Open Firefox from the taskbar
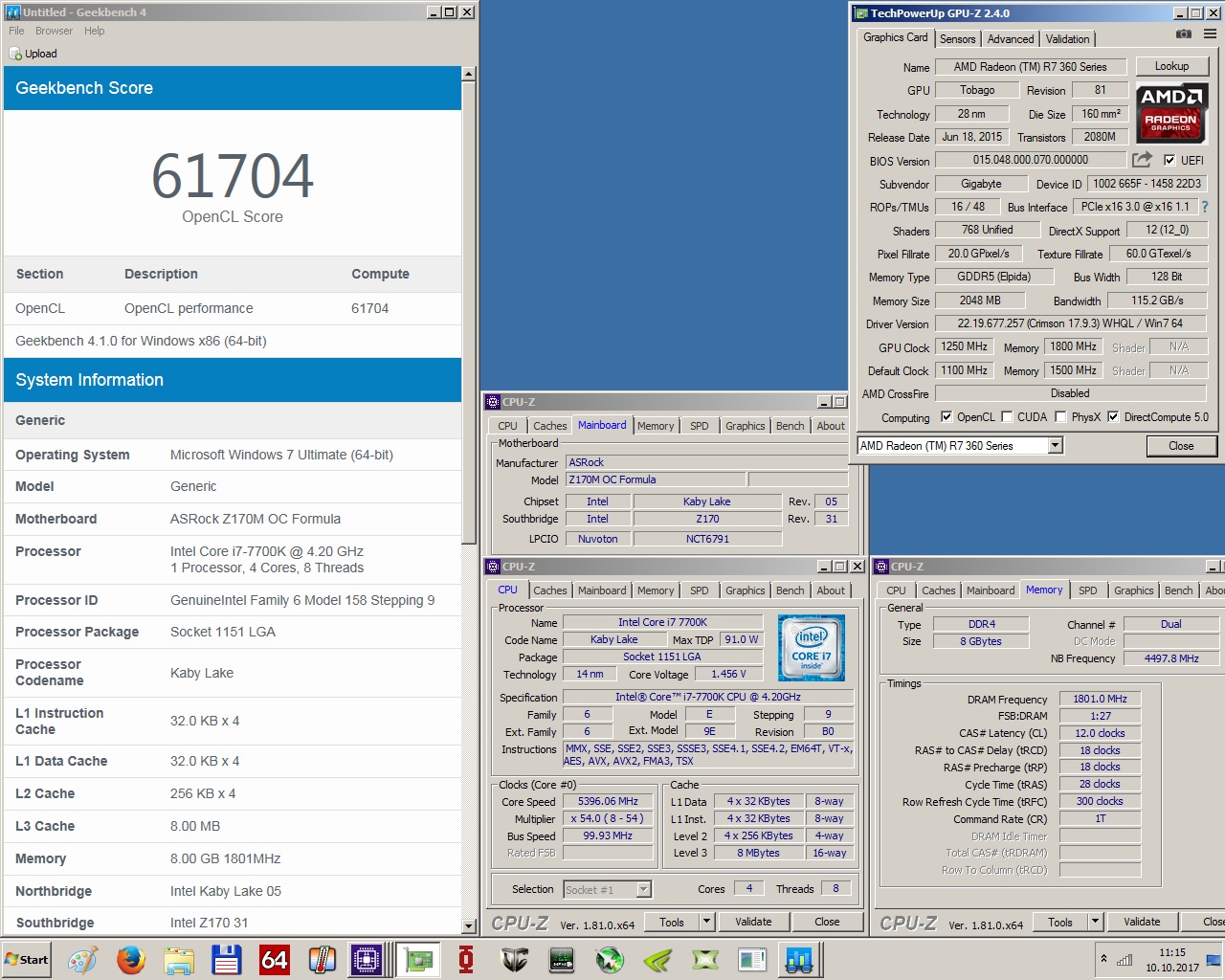The image size is (1225, 980). [x=130, y=960]
